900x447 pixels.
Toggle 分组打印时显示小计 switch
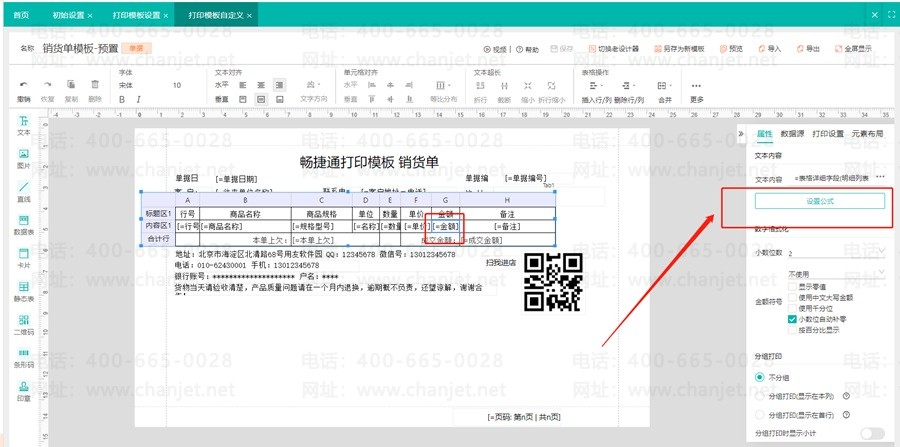(872, 434)
